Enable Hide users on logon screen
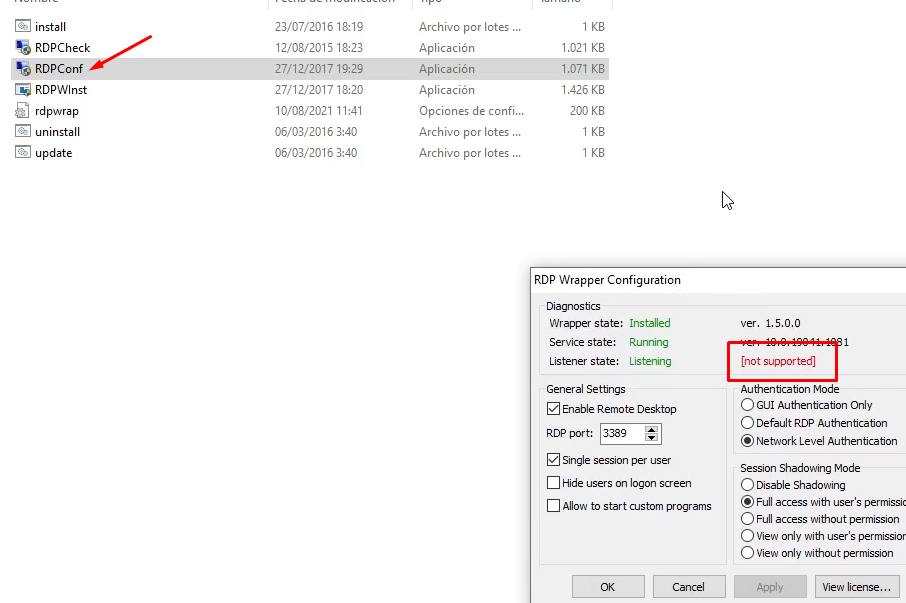This screenshot has width=906, height=603. coord(554,482)
